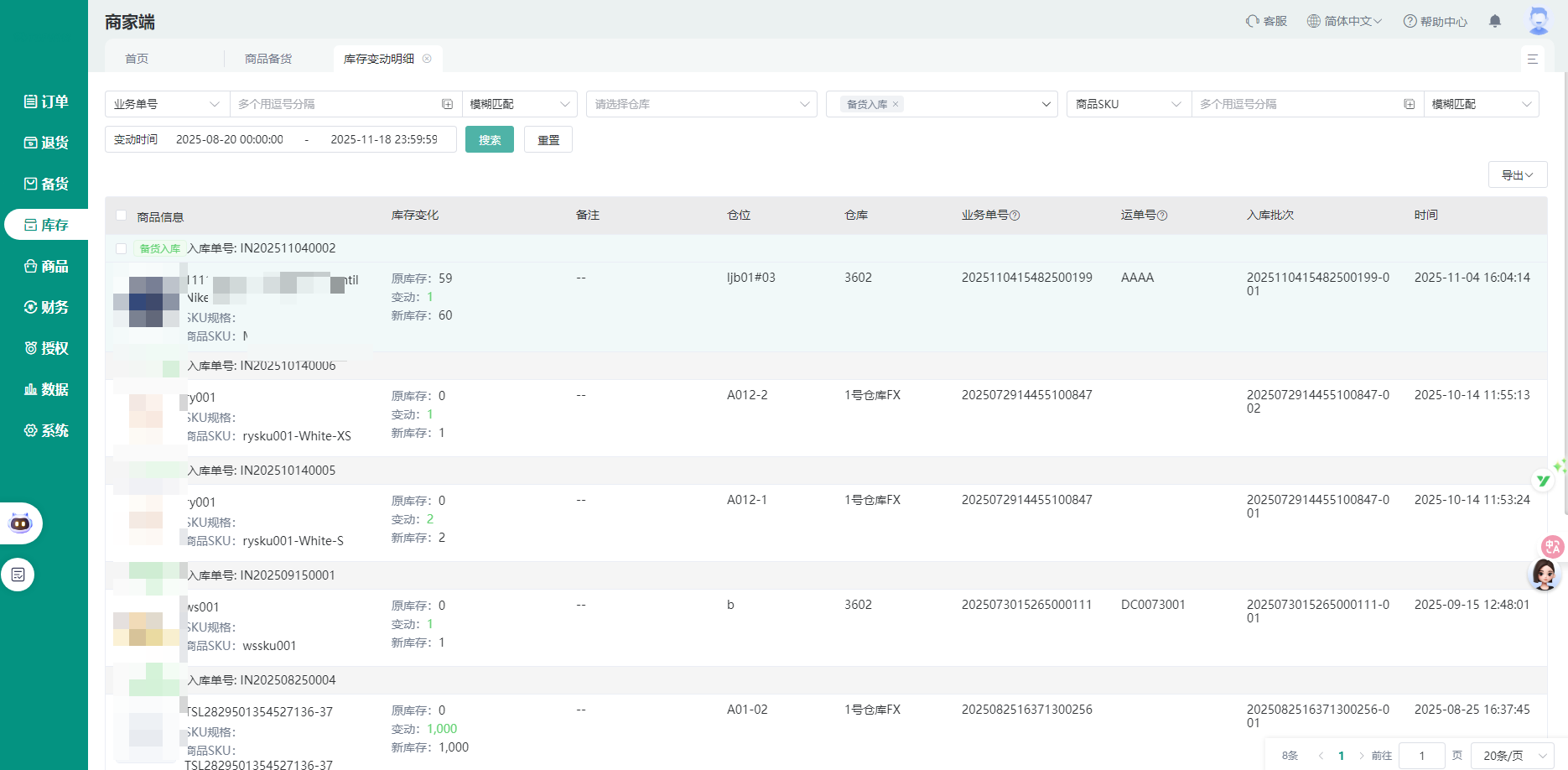Go to 订单 in the sidebar menu

pyautogui.click(x=46, y=101)
